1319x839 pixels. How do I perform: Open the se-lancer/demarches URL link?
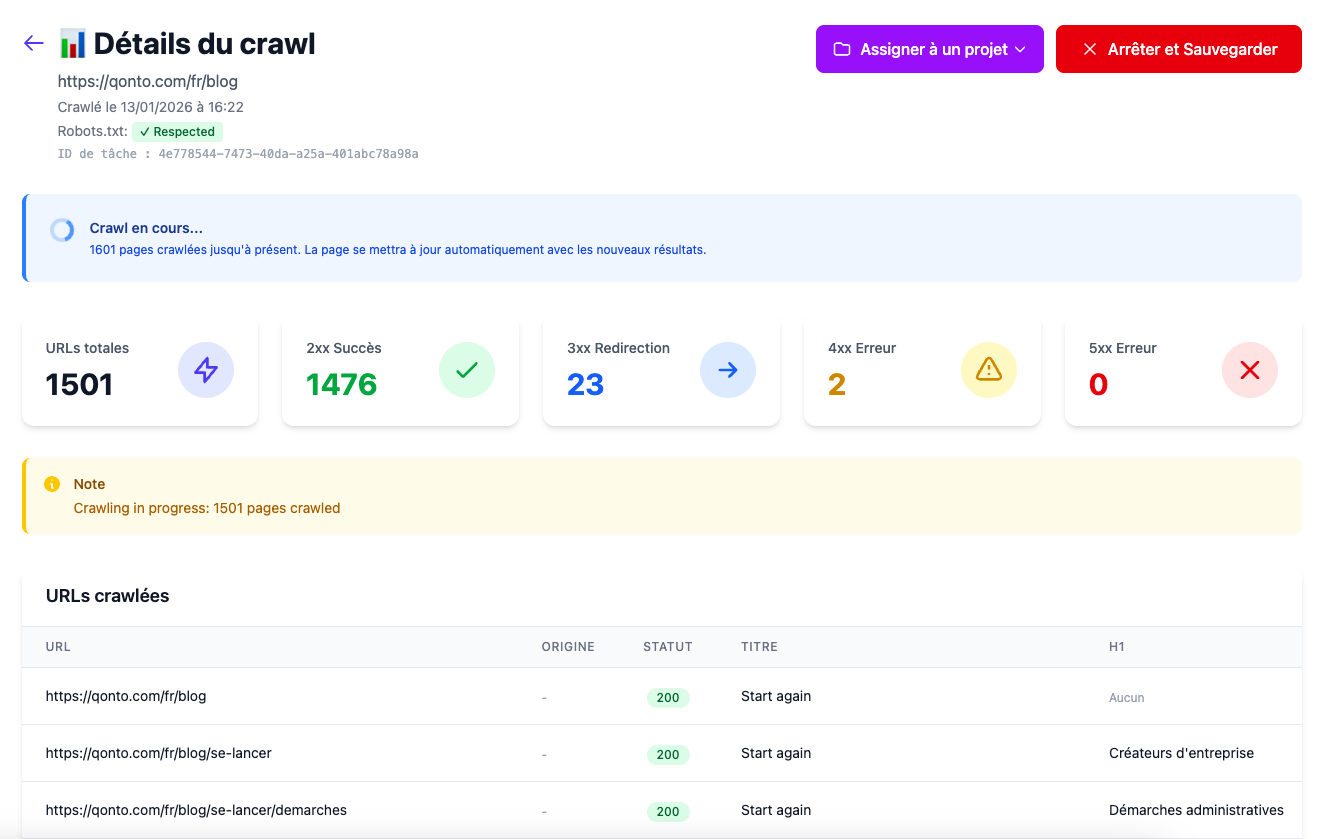pos(196,810)
